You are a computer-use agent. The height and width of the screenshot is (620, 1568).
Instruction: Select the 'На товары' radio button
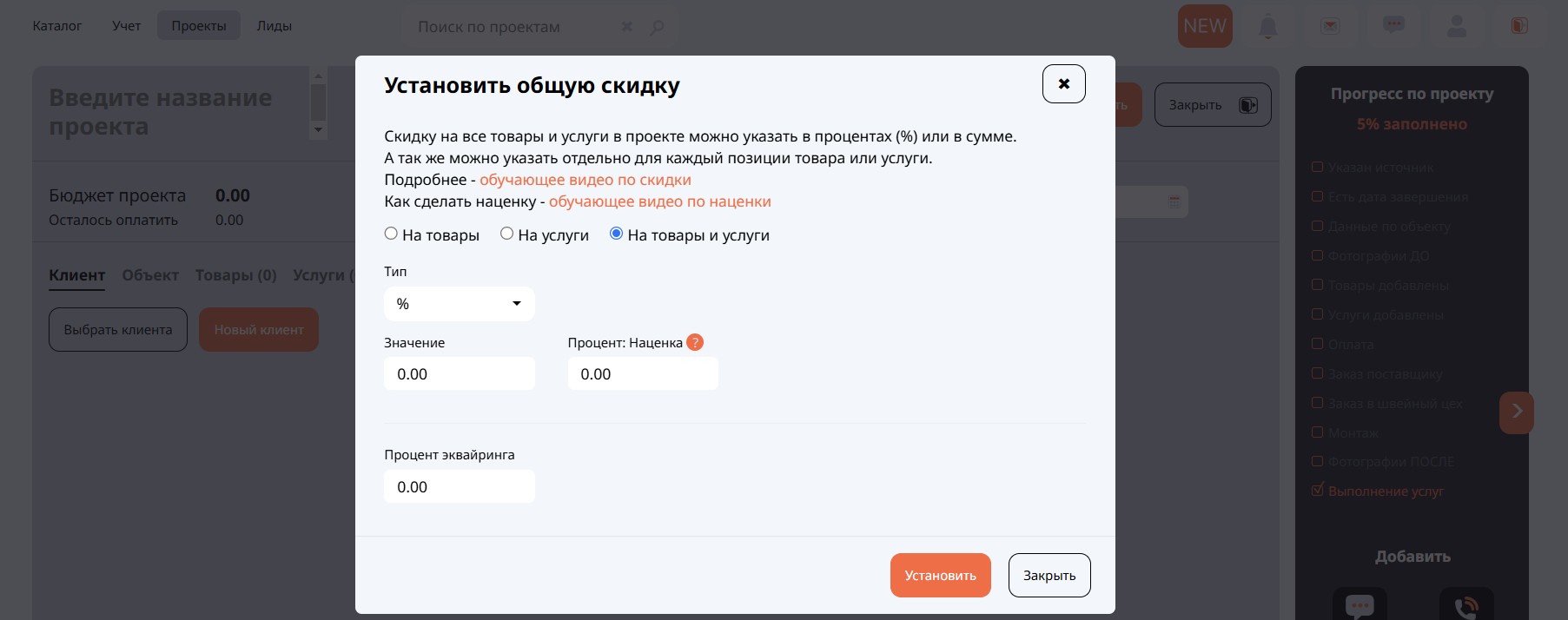click(x=391, y=234)
